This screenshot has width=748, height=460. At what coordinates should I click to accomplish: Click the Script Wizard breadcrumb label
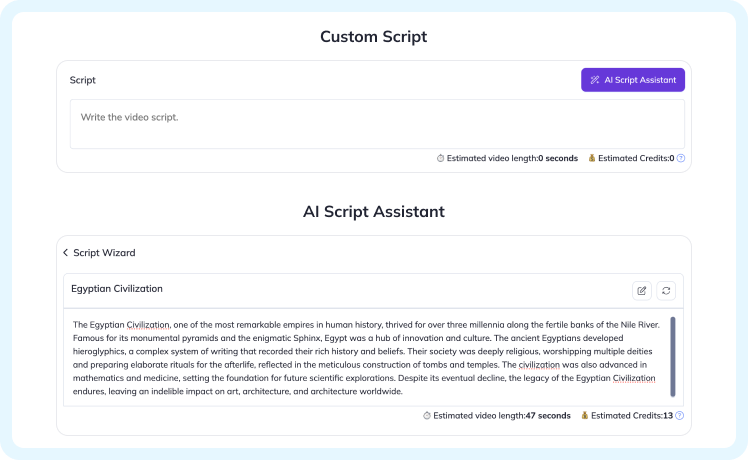click(x=104, y=253)
